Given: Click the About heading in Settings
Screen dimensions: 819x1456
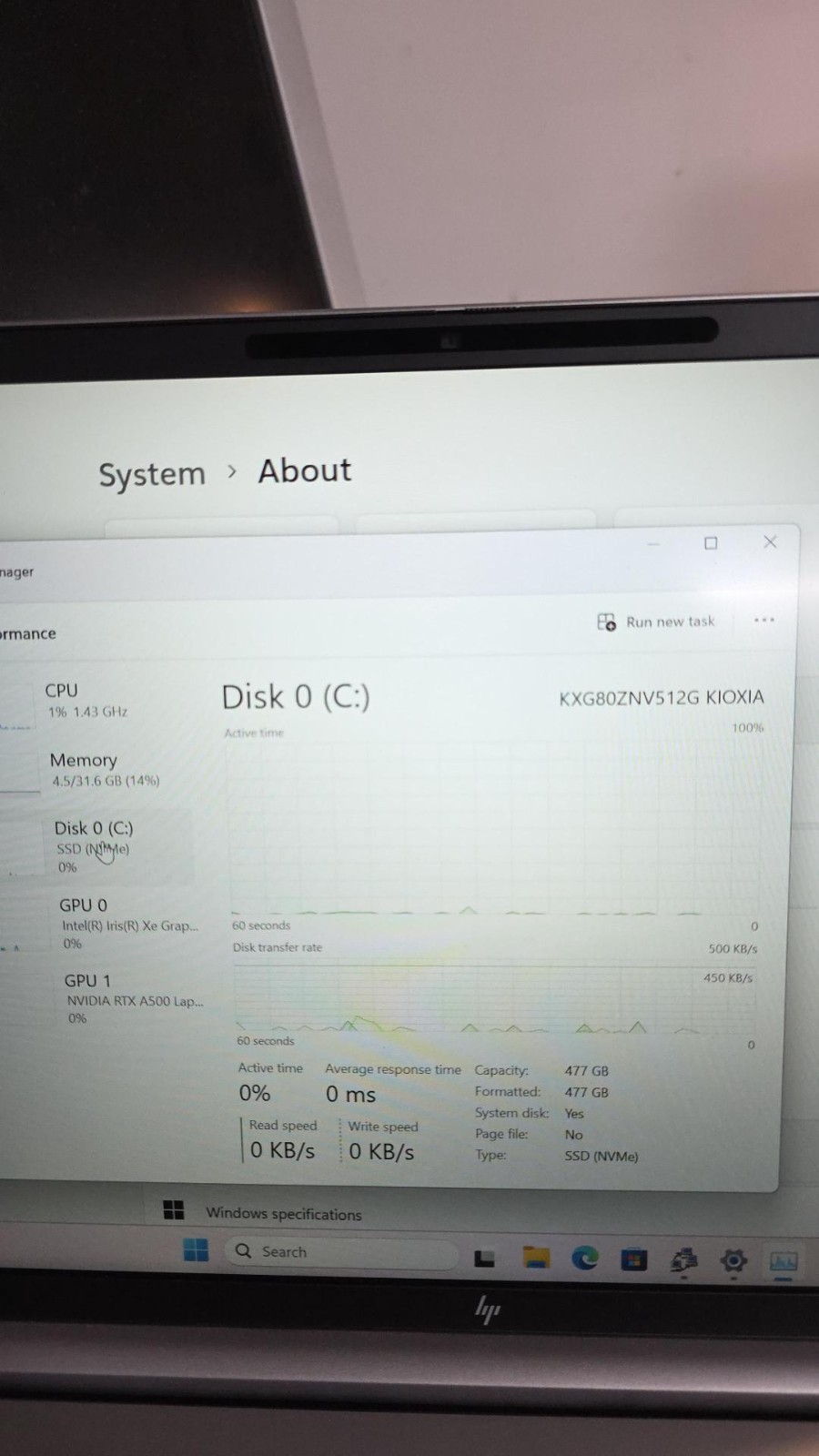Looking at the screenshot, I should (305, 471).
